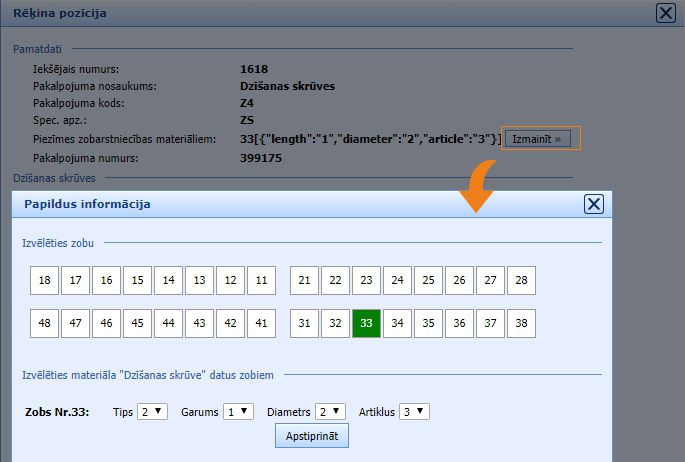
Task: Deselect the green tooth 33
Action: [x=367, y=323]
